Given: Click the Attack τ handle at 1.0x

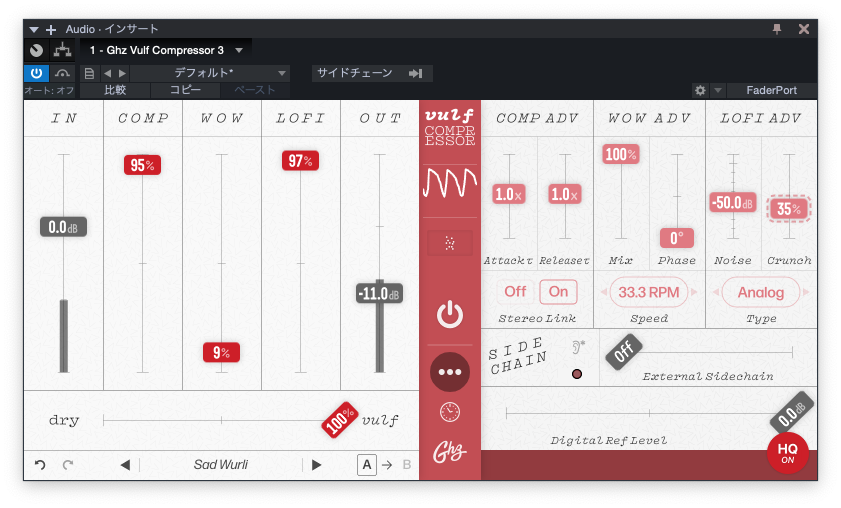Looking at the screenshot, I should tap(508, 194).
